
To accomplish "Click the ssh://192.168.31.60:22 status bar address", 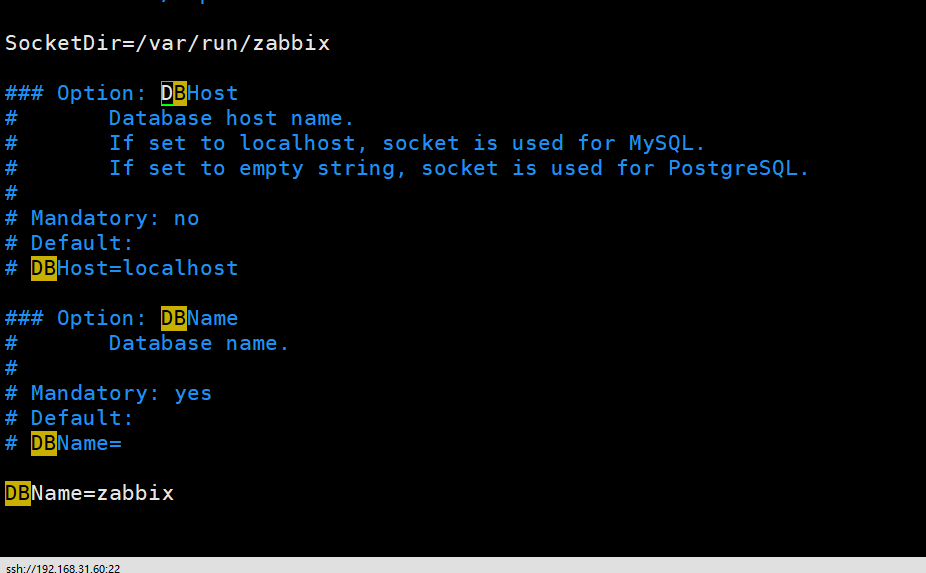I will point(62,567).
